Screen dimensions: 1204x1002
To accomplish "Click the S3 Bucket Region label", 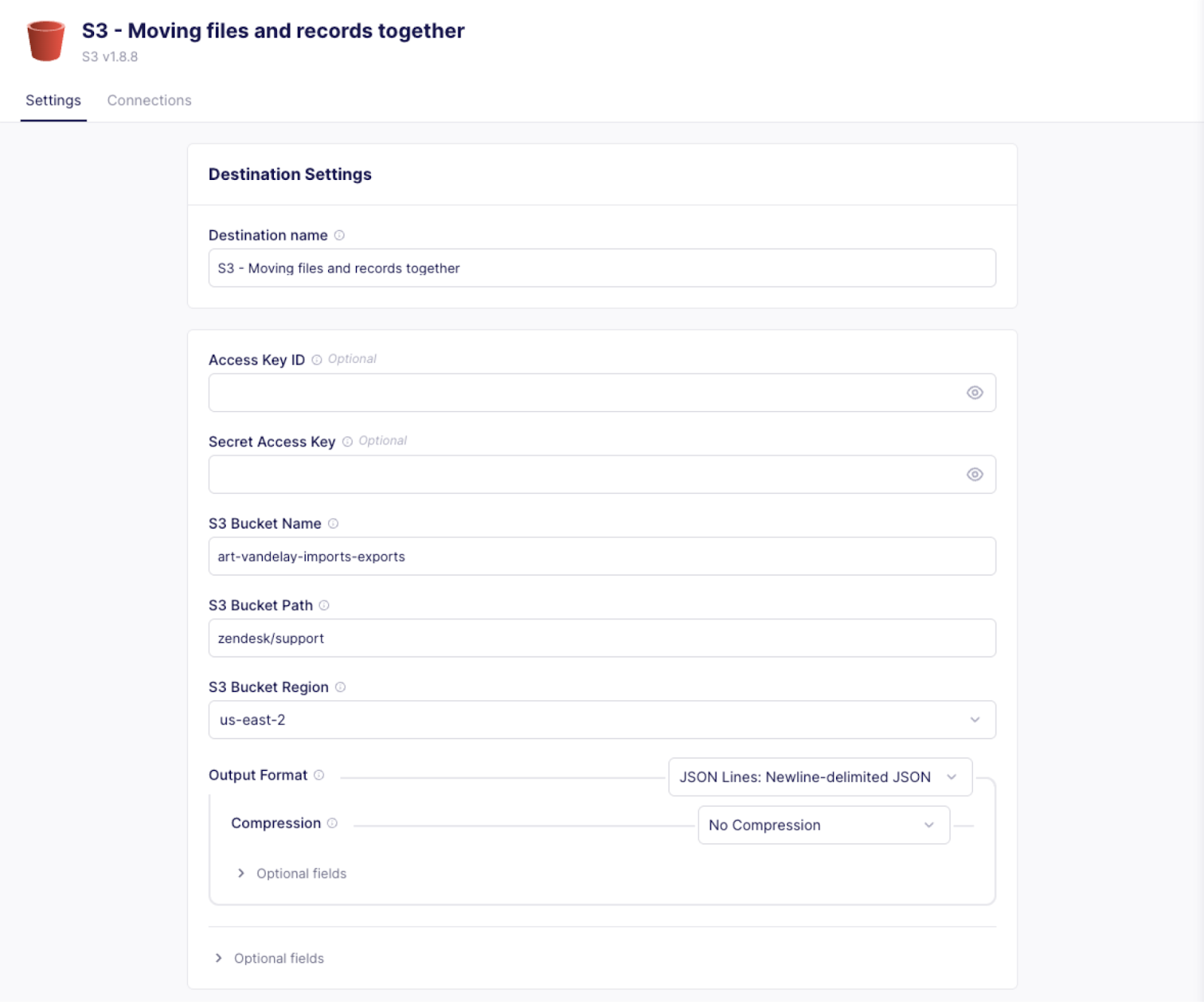I will click(x=269, y=687).
